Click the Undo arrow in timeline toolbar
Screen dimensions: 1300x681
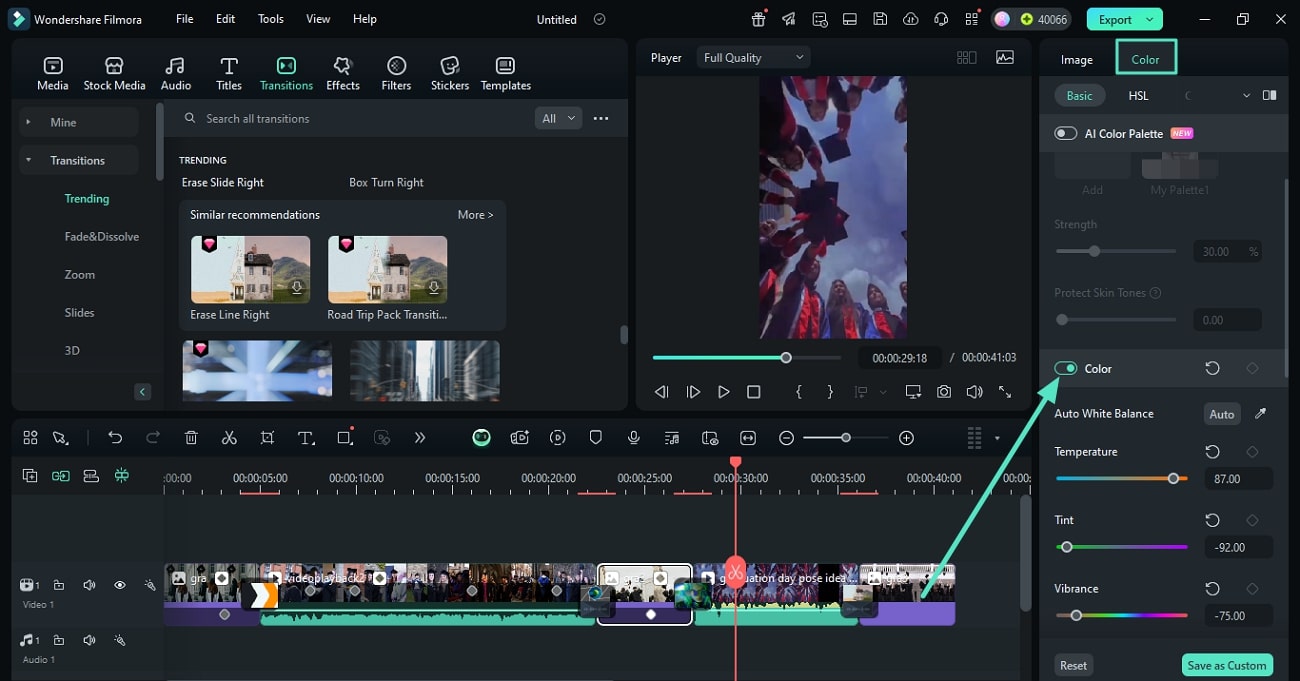pyautogui.click(x=115, y=438)
